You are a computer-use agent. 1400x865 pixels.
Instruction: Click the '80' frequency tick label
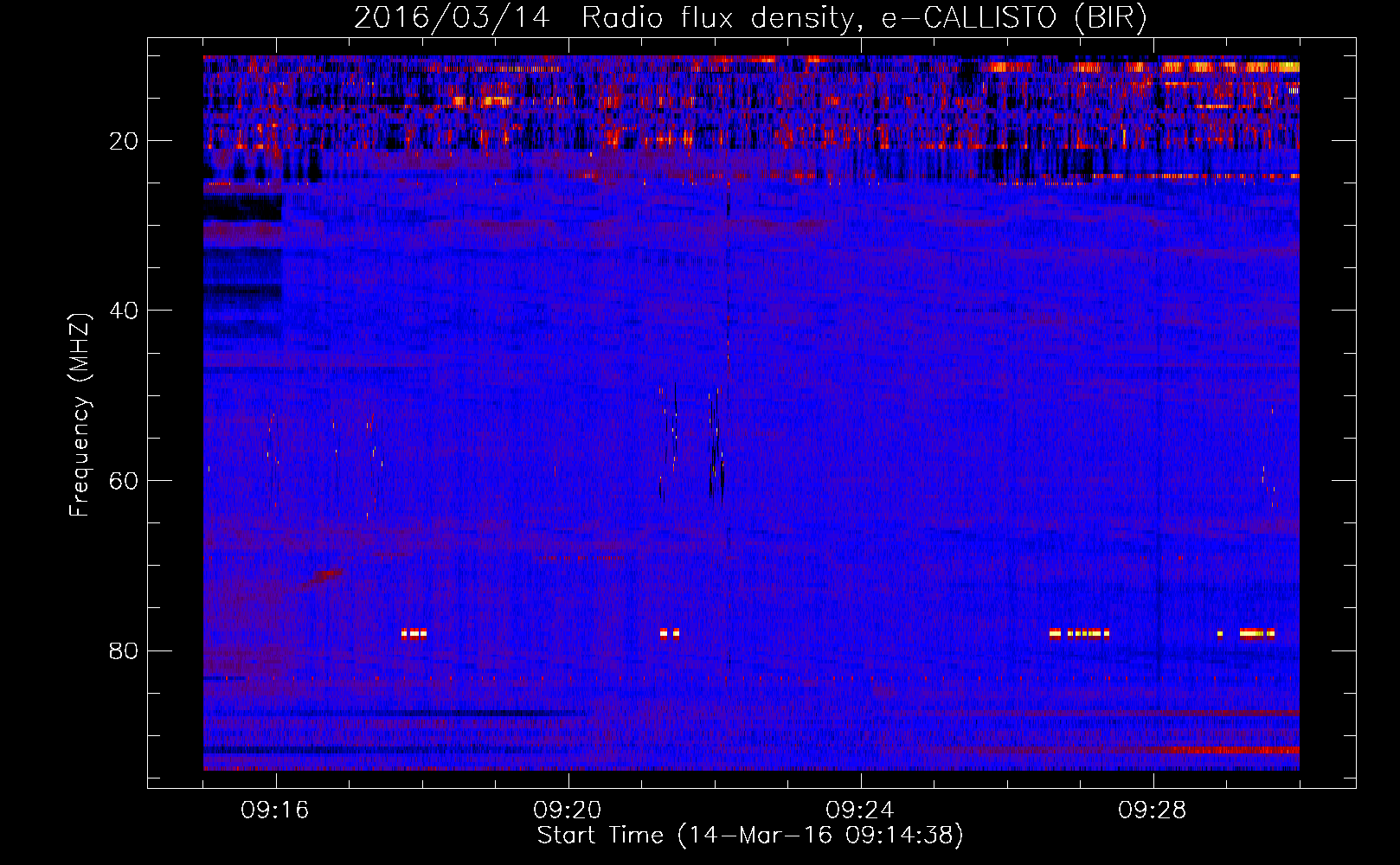(x=125, y=650)
